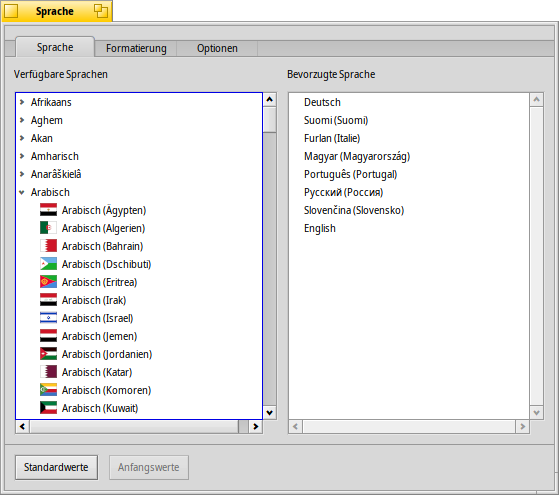Expand the Afrikaans language group

tap(22, 102)
